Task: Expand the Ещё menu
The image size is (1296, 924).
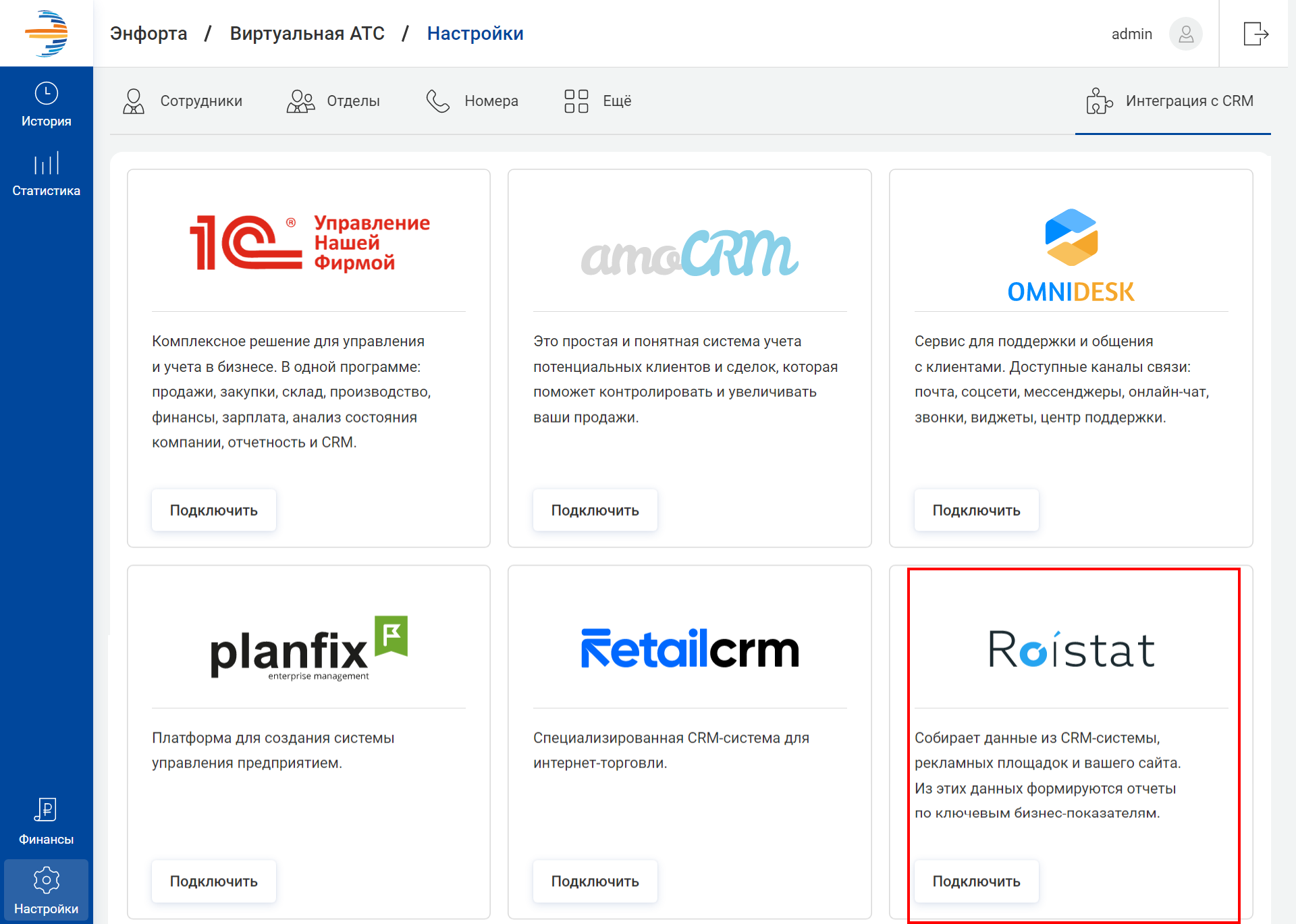Action: click(598, 101)
